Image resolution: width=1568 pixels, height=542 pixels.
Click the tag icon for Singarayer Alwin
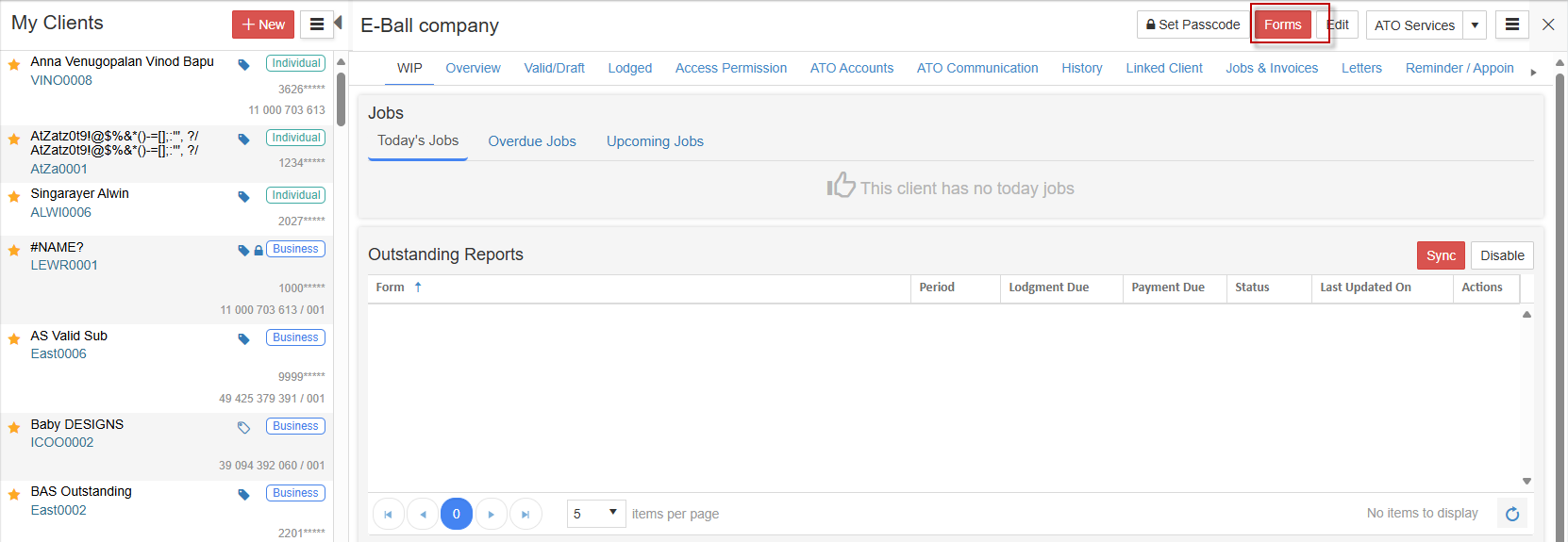pos(243,197)
